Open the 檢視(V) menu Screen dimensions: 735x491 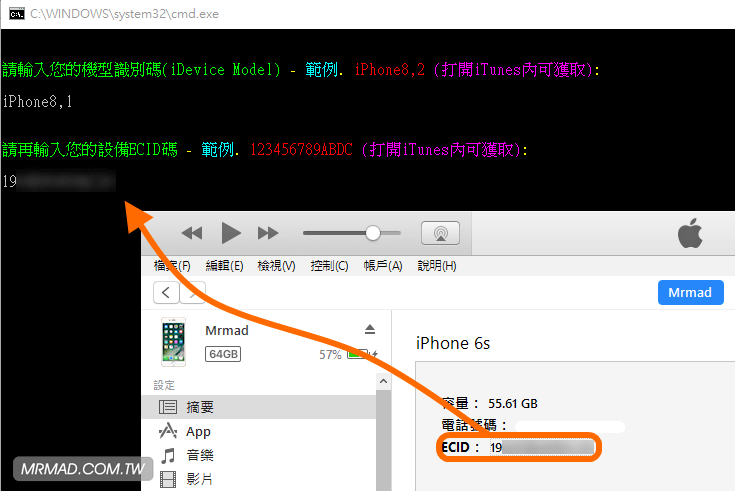point(276,266)
